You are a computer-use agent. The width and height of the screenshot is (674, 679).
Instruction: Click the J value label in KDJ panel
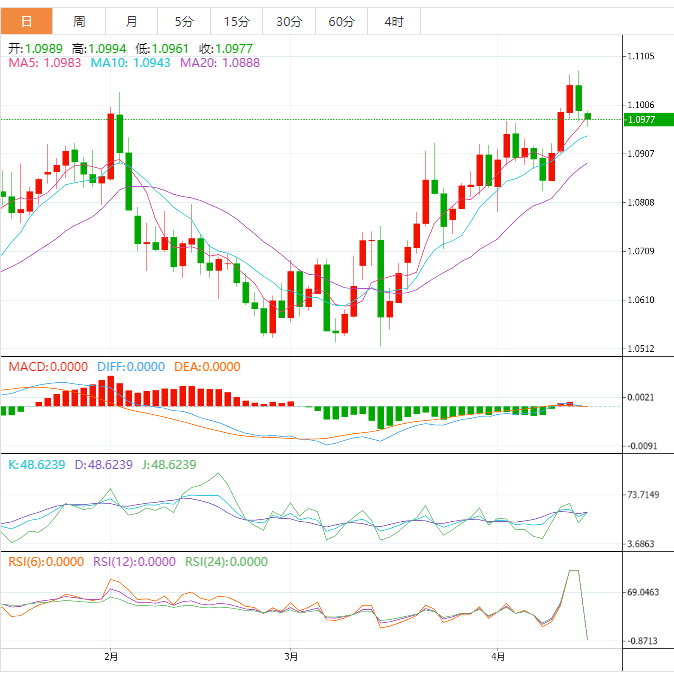(x=169, y=465)
